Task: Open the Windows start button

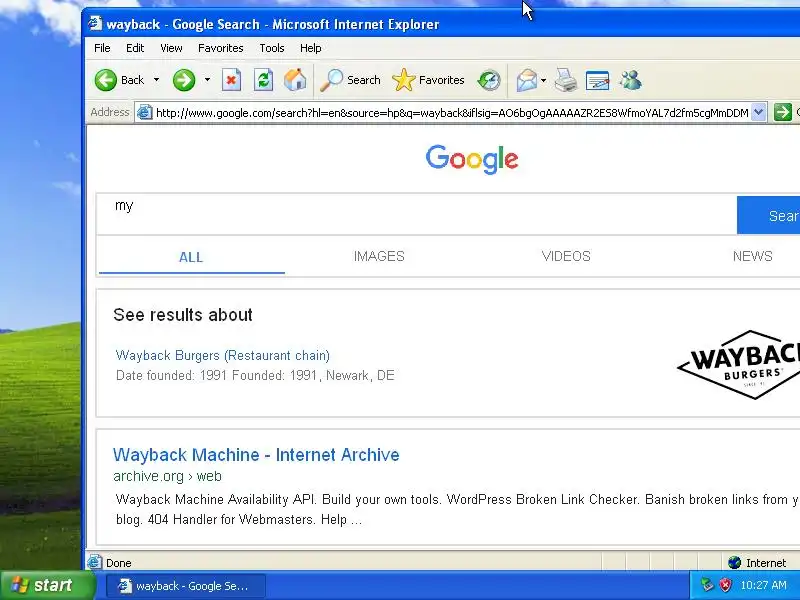Action: click(x=48, y=585)
